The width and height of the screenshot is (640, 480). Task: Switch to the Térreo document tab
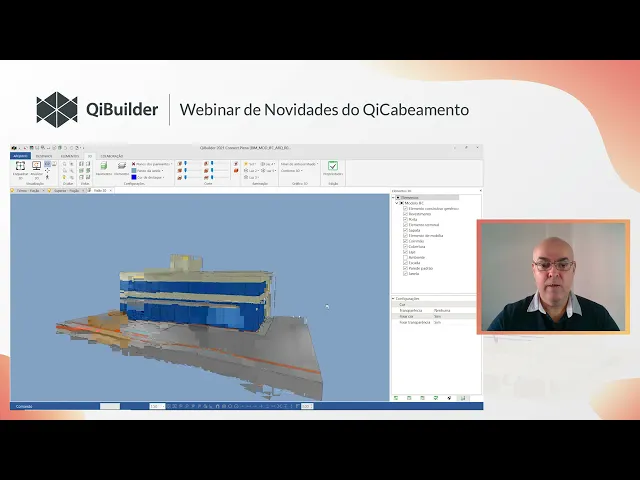[29, 191]
